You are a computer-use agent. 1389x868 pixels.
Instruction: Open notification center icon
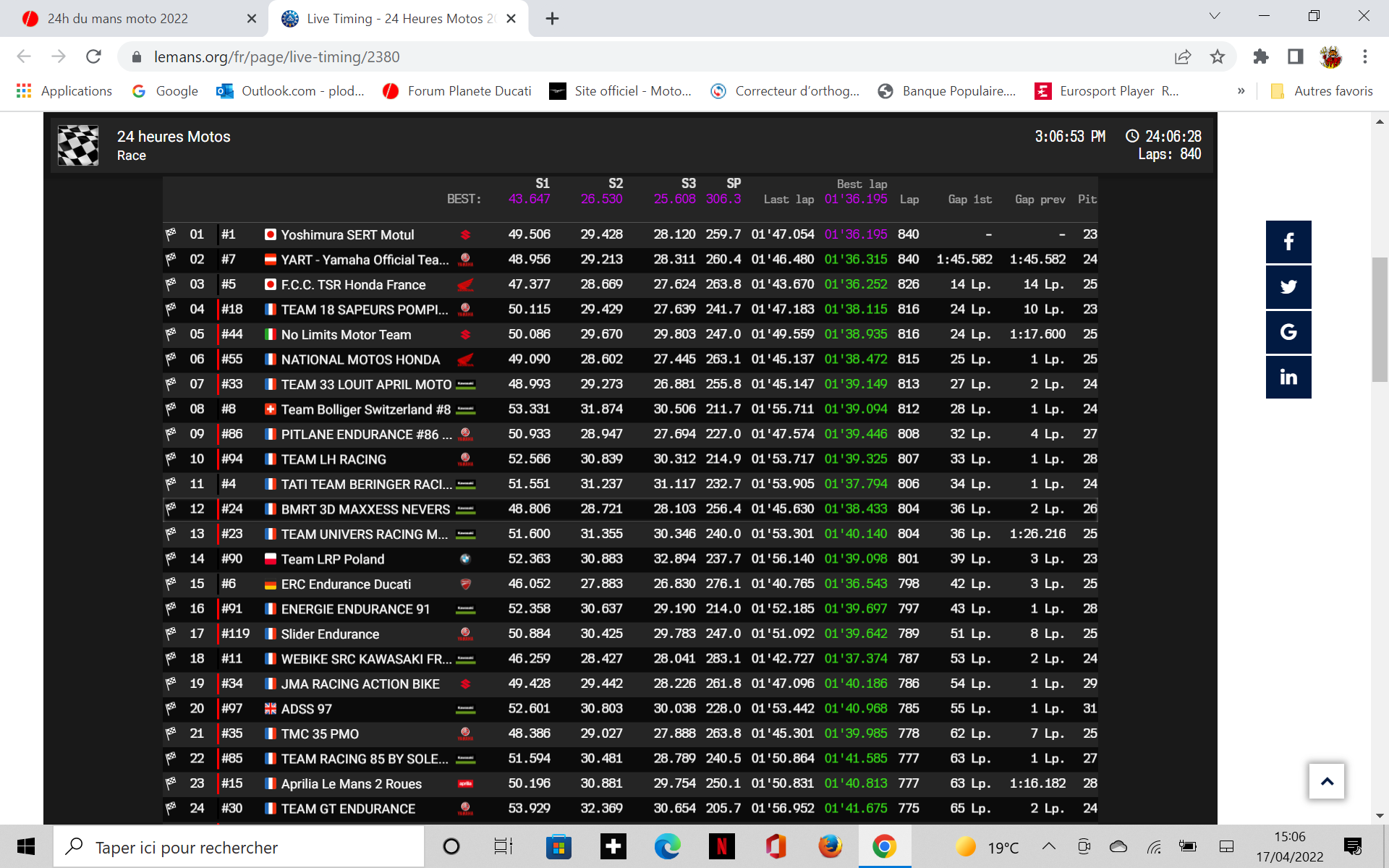tap(1353, 846)
